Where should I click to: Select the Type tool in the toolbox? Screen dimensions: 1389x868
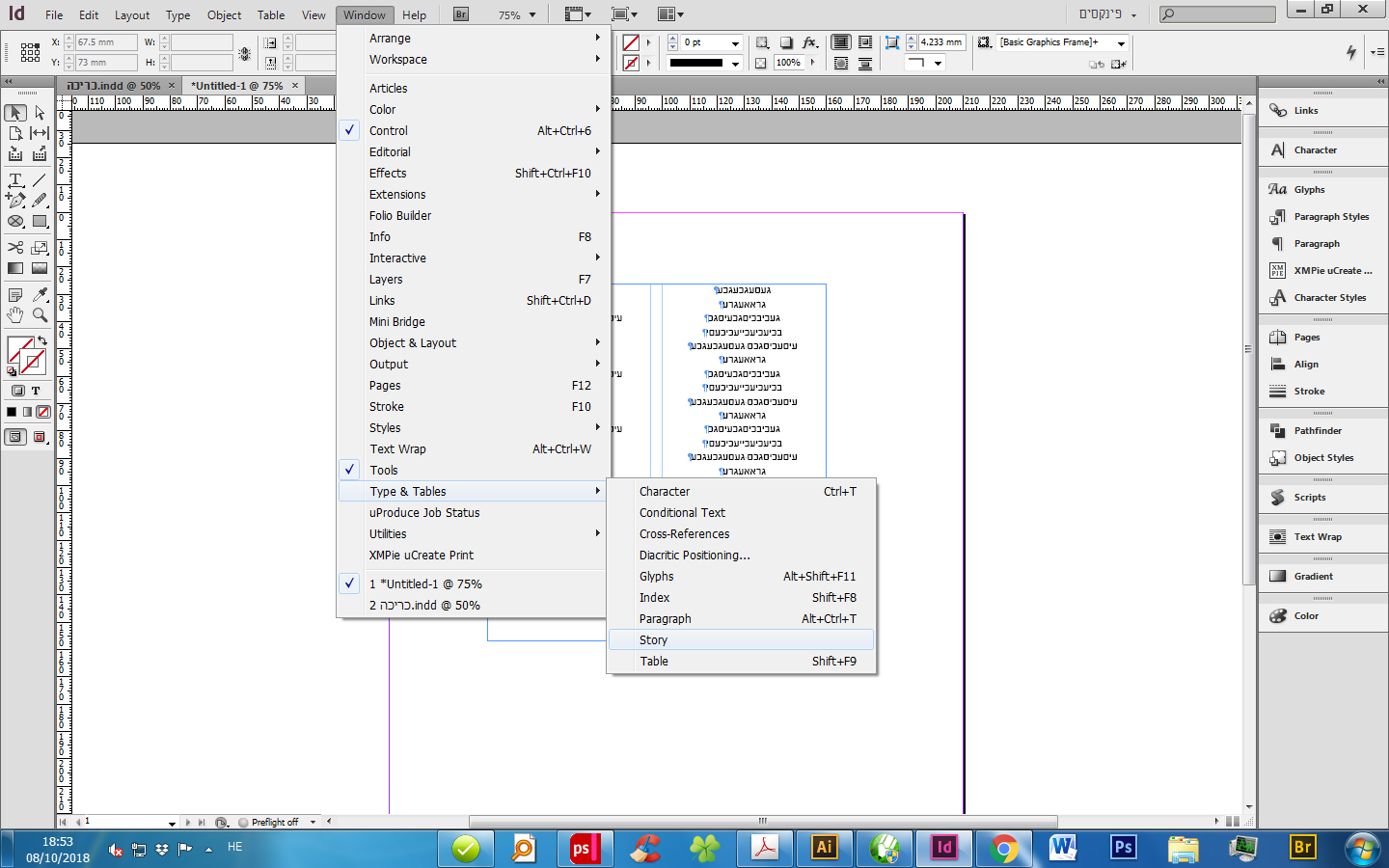(15, 180)
